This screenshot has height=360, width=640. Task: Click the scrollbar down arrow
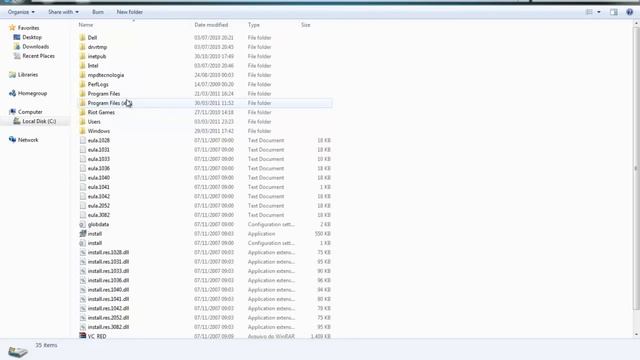pos(636,334)
